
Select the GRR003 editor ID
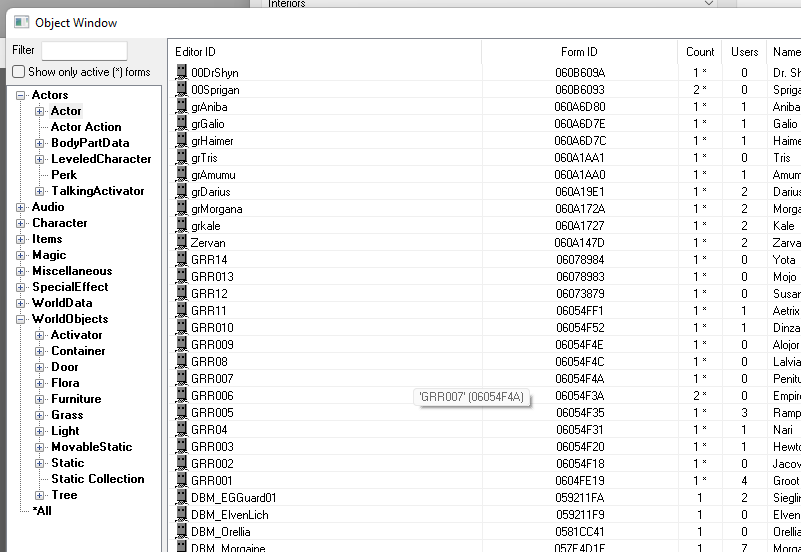(212, 446)
